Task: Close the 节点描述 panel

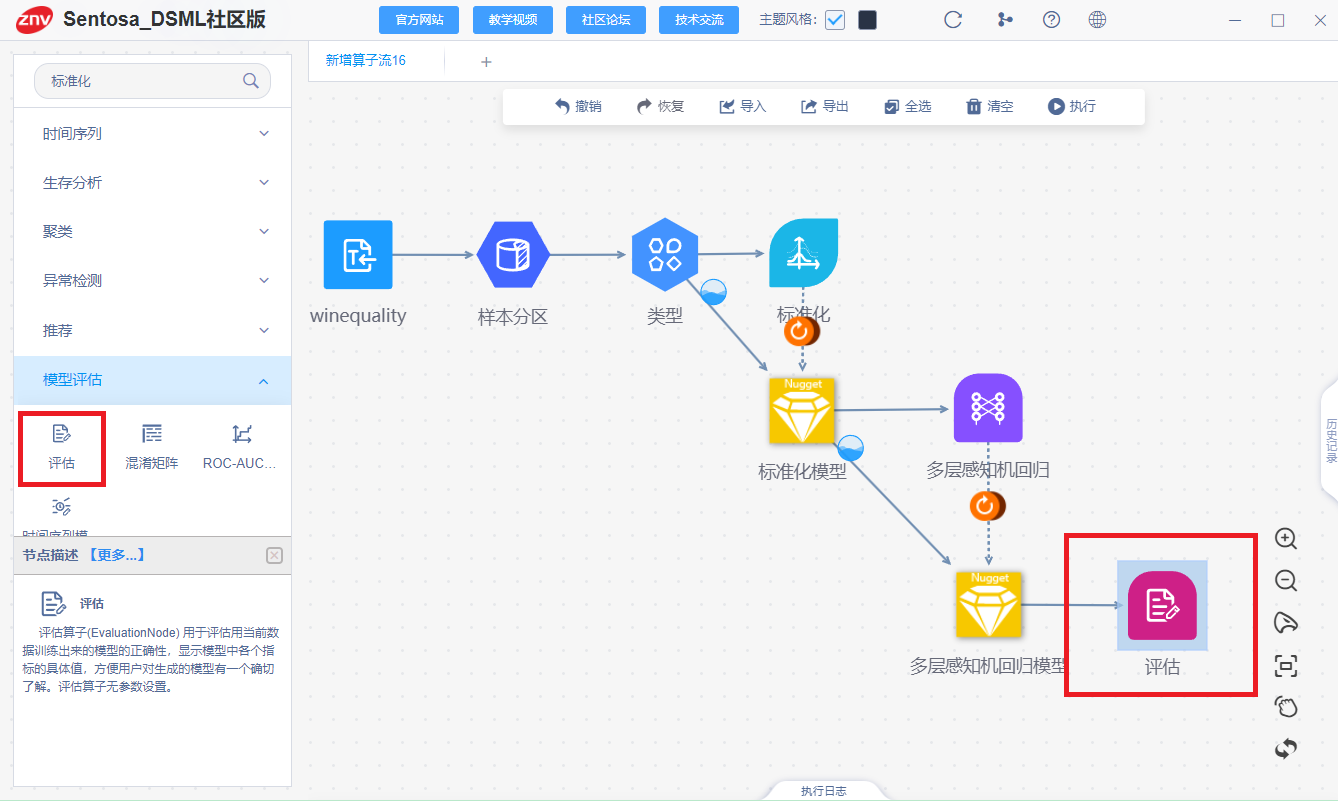Action: (x=275, y=556)
